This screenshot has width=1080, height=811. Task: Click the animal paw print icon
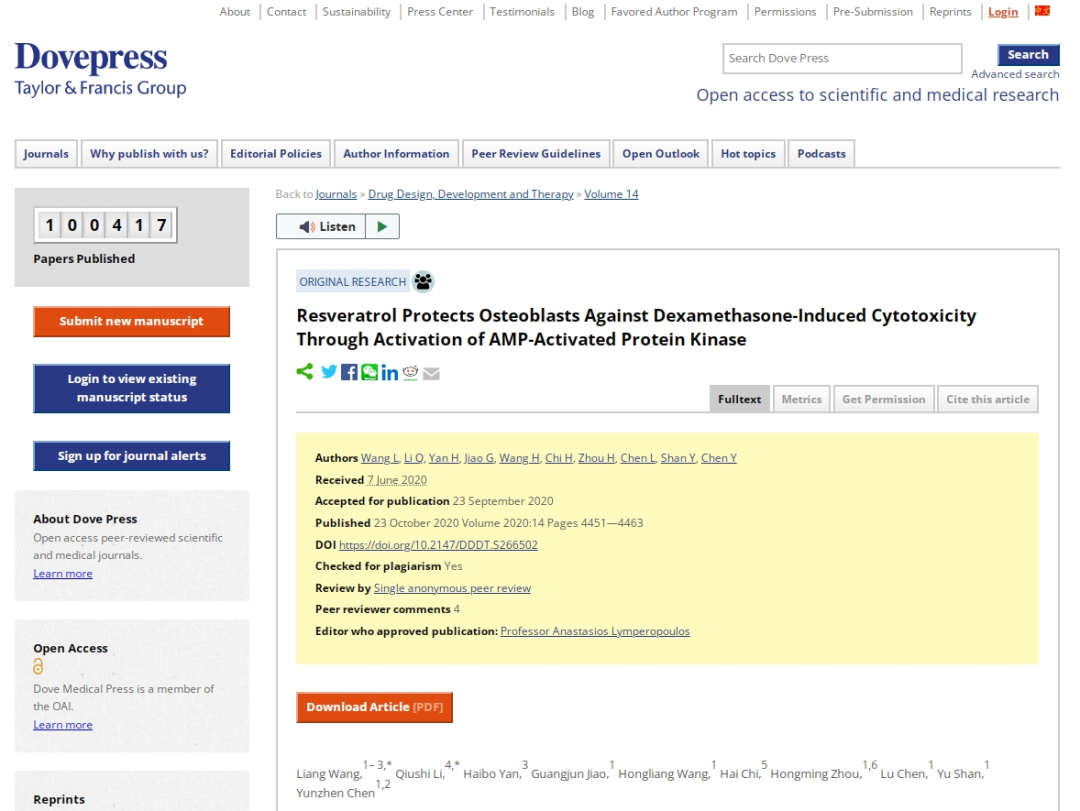click(x=423, y=281)
